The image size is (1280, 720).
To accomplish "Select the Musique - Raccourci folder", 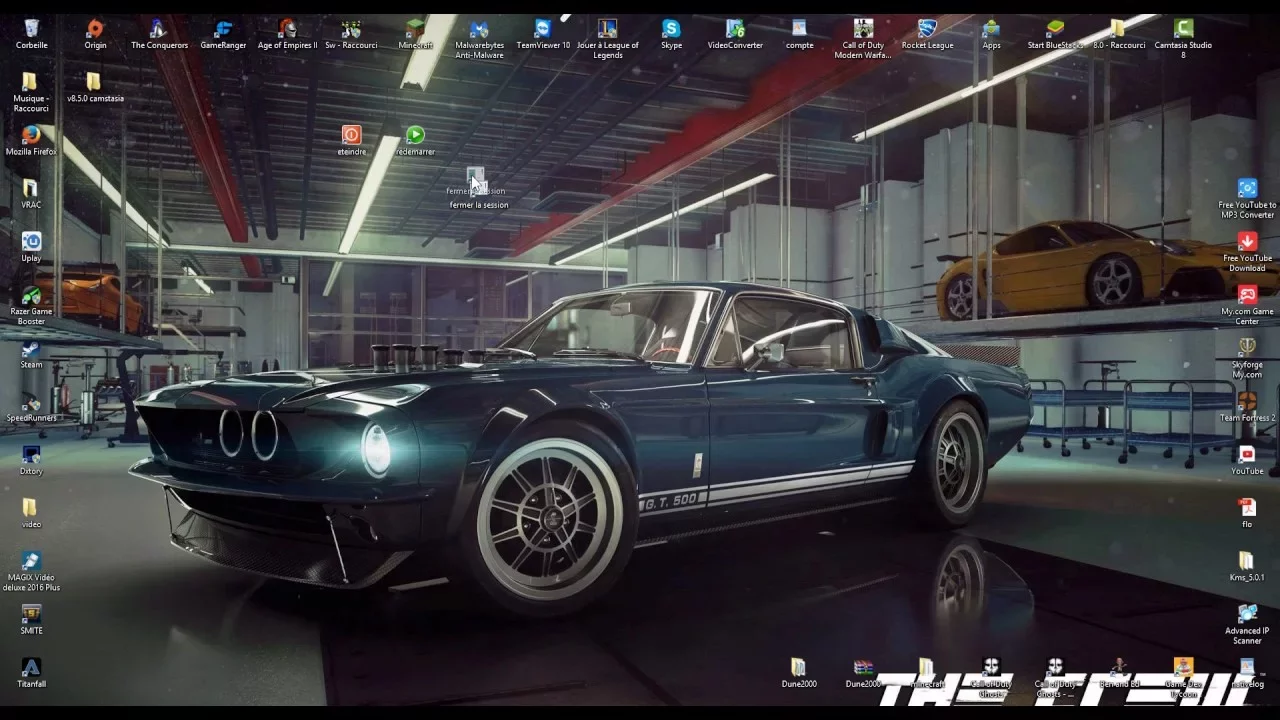I will point(31,82).
